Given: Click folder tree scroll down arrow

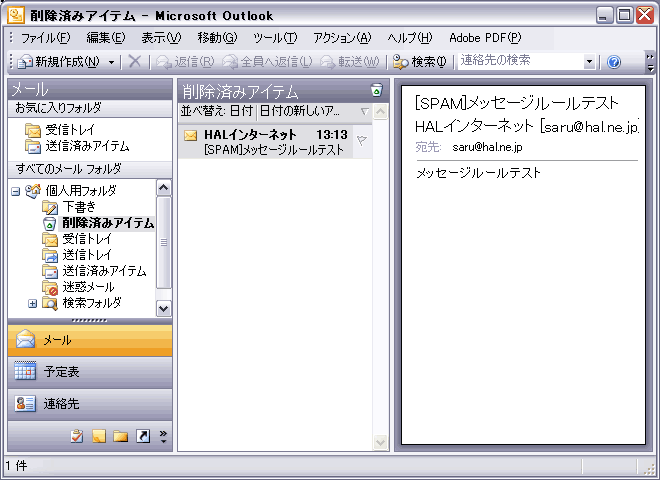Looking at the screenshot, I should tap(163, 309).
